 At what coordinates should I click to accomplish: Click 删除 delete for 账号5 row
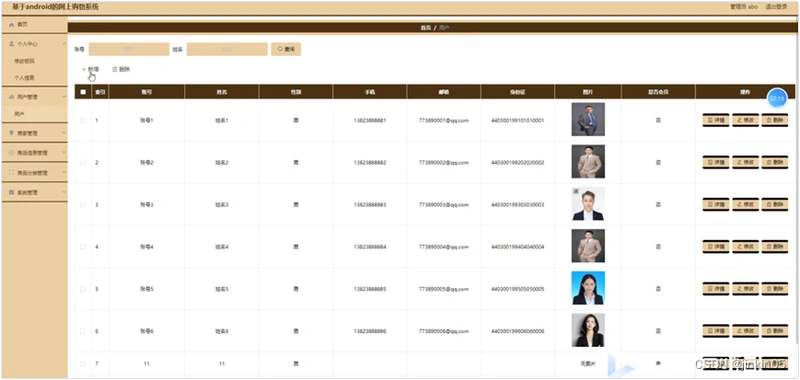(775, 289)
